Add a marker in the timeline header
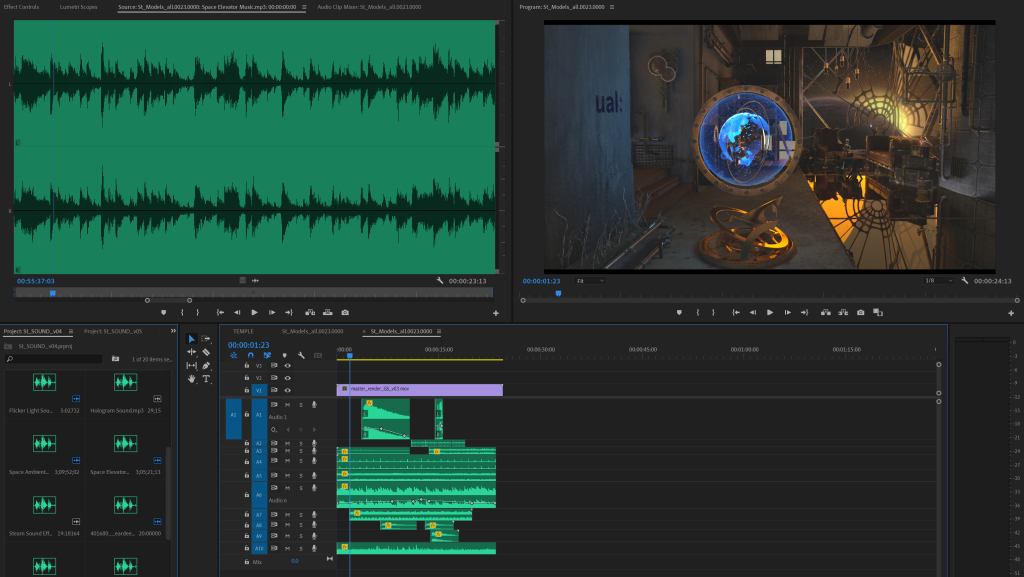This screenshot has height=577, width=1024. pyautogui.click(x=284, y=356)
